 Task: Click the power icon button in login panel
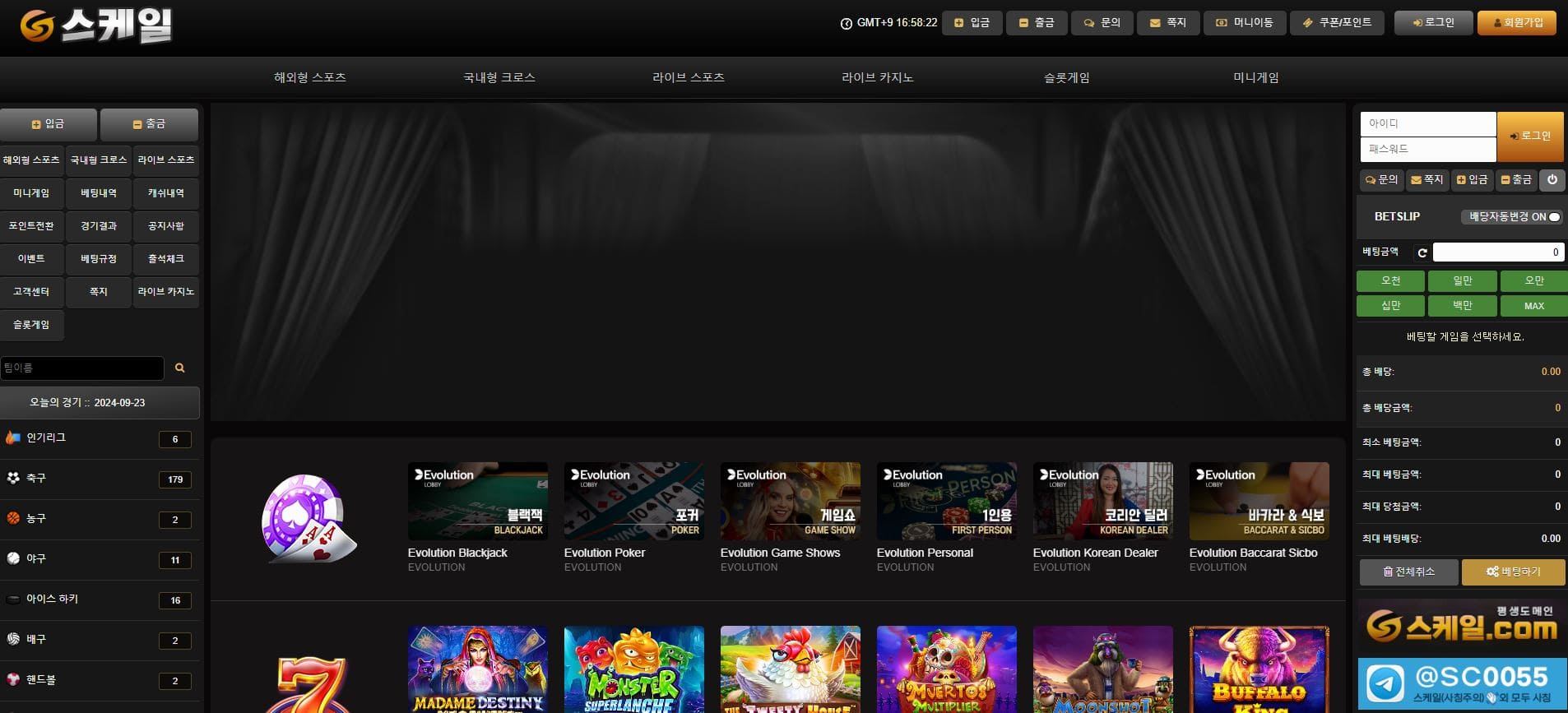[1552, 179]
